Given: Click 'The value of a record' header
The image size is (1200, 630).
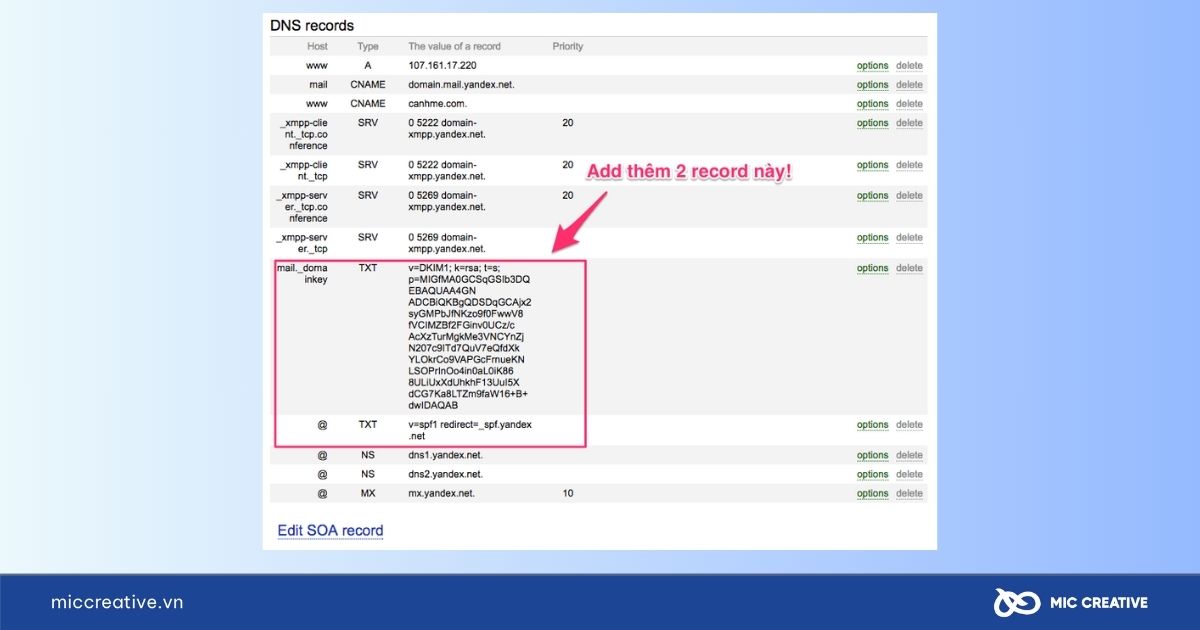Looking at the screenshot, I should click(x=454, y=46).
